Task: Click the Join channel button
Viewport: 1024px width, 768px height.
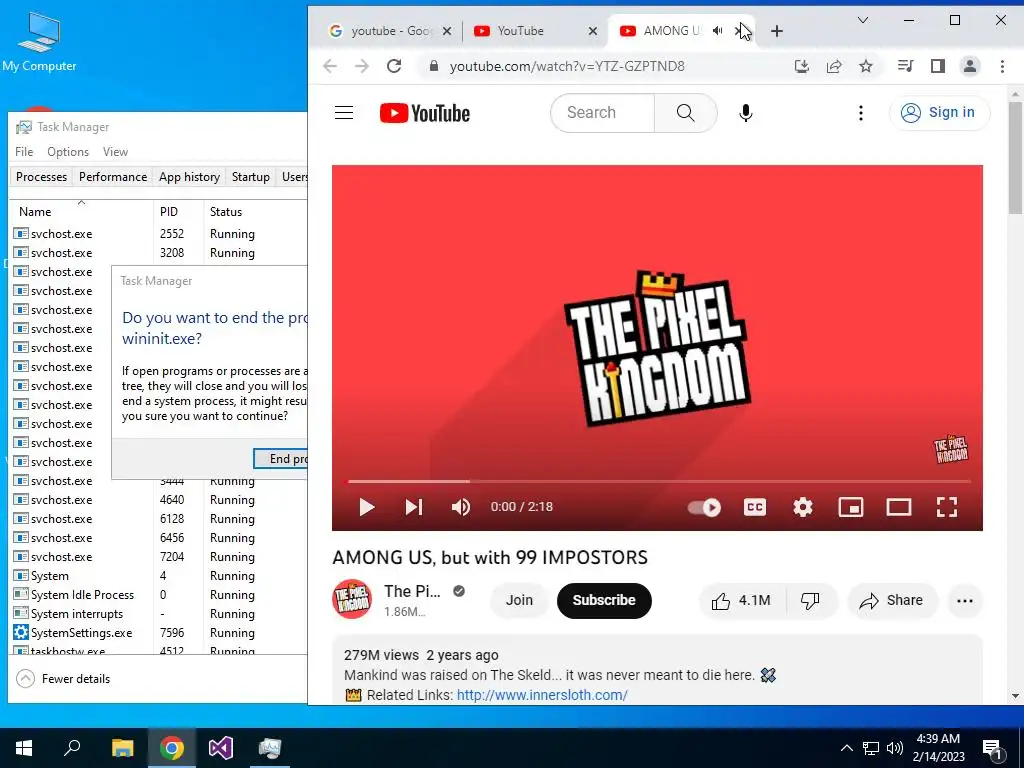Action: pos(519,601)
